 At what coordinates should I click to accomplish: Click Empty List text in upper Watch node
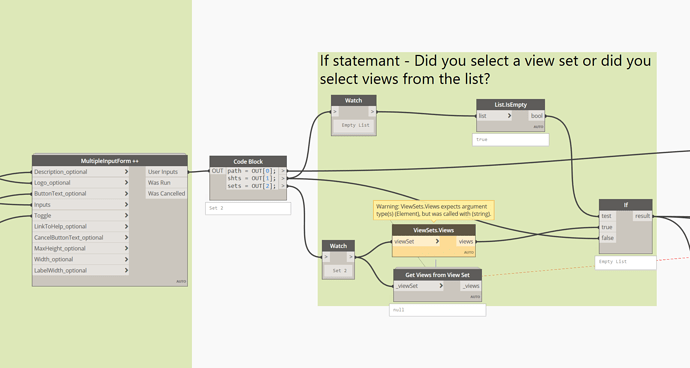click(x=355, y=125)
